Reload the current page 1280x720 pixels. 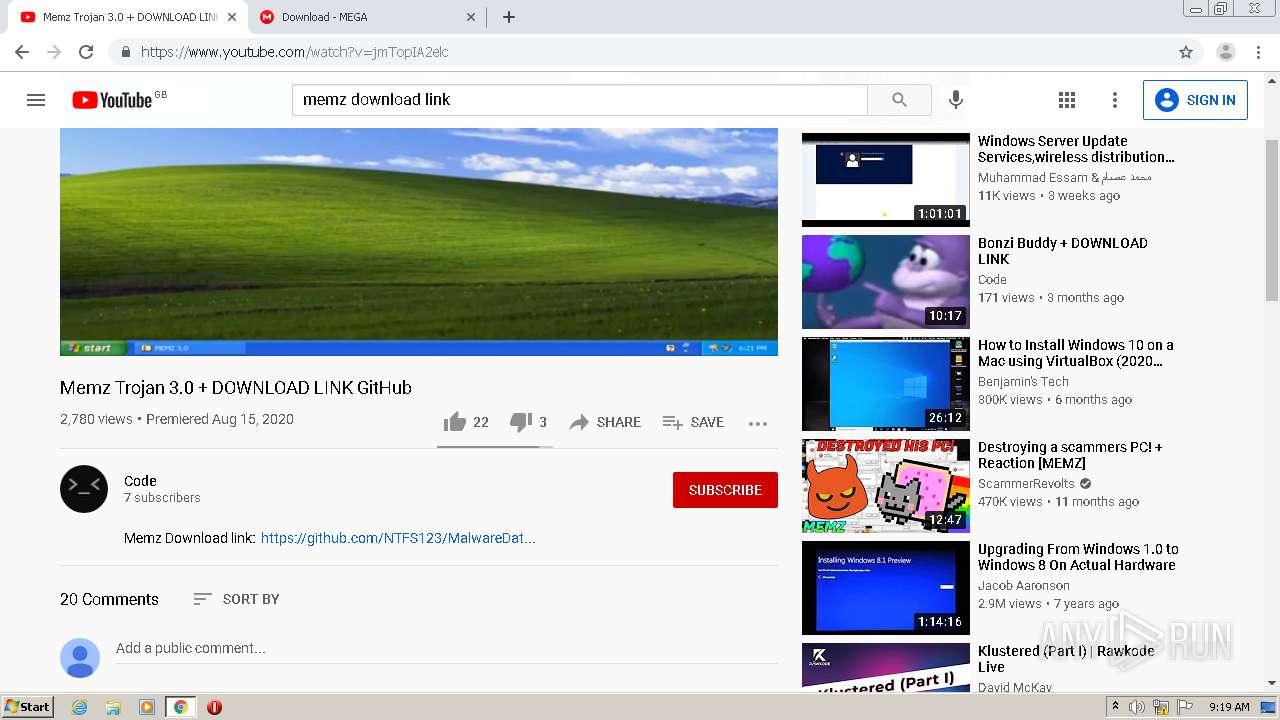86,52
